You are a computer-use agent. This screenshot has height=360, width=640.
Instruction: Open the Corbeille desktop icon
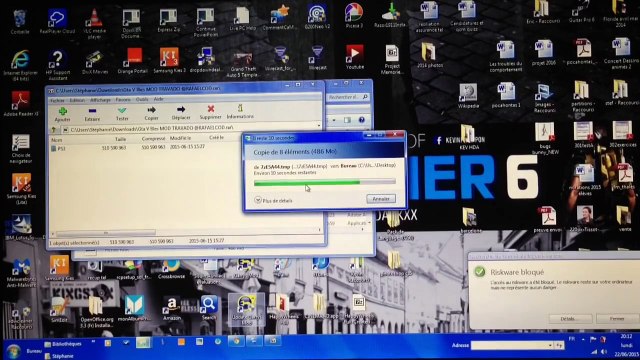pyautogui.click(x=20, y=22)
